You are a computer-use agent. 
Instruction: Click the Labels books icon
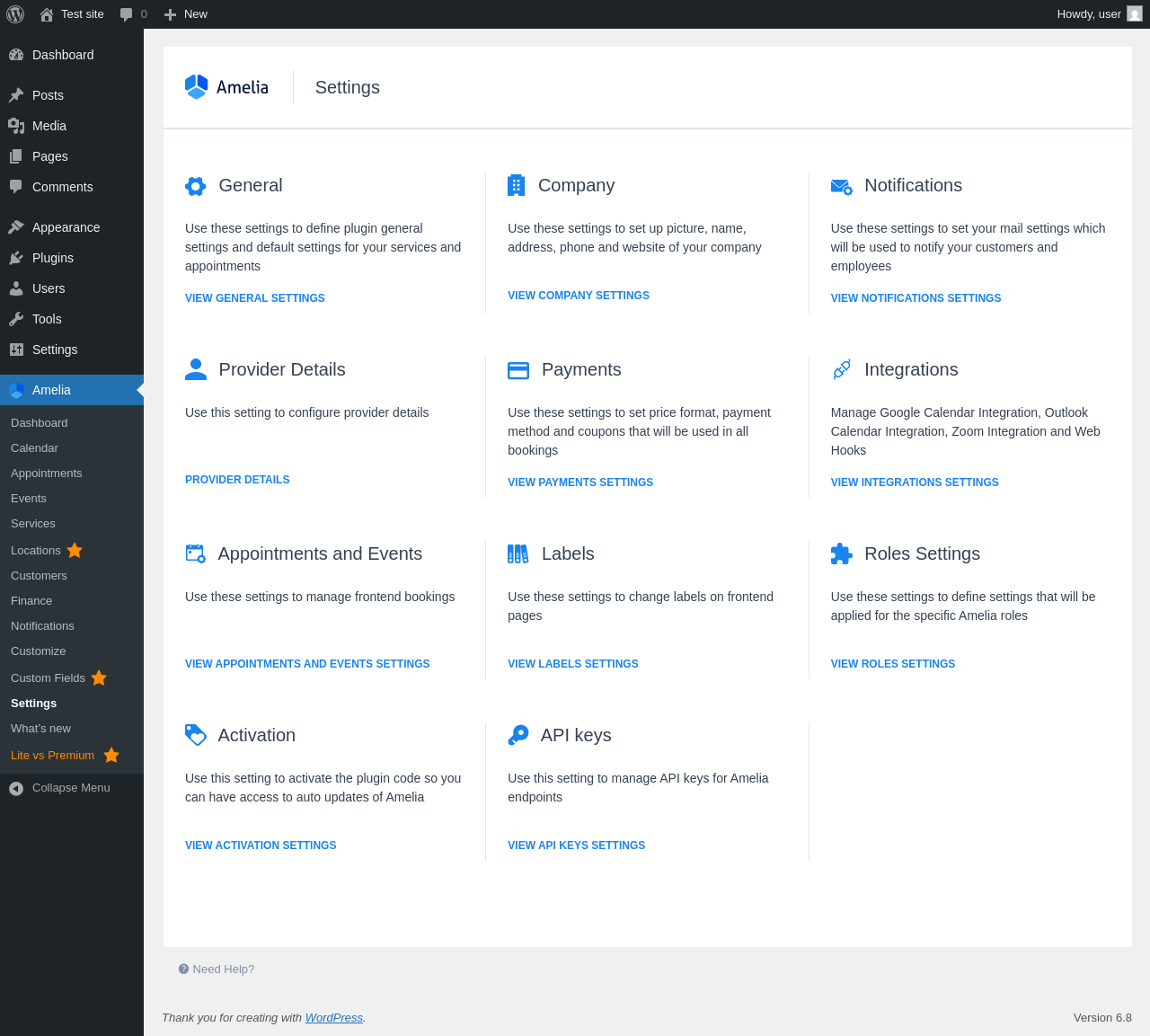[518, 553]
